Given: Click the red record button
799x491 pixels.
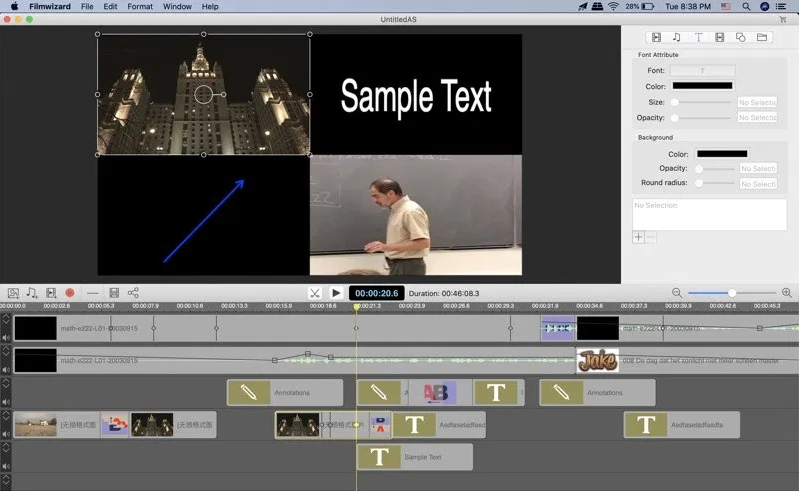Looking at the screenshot, I should coord(70,293).
